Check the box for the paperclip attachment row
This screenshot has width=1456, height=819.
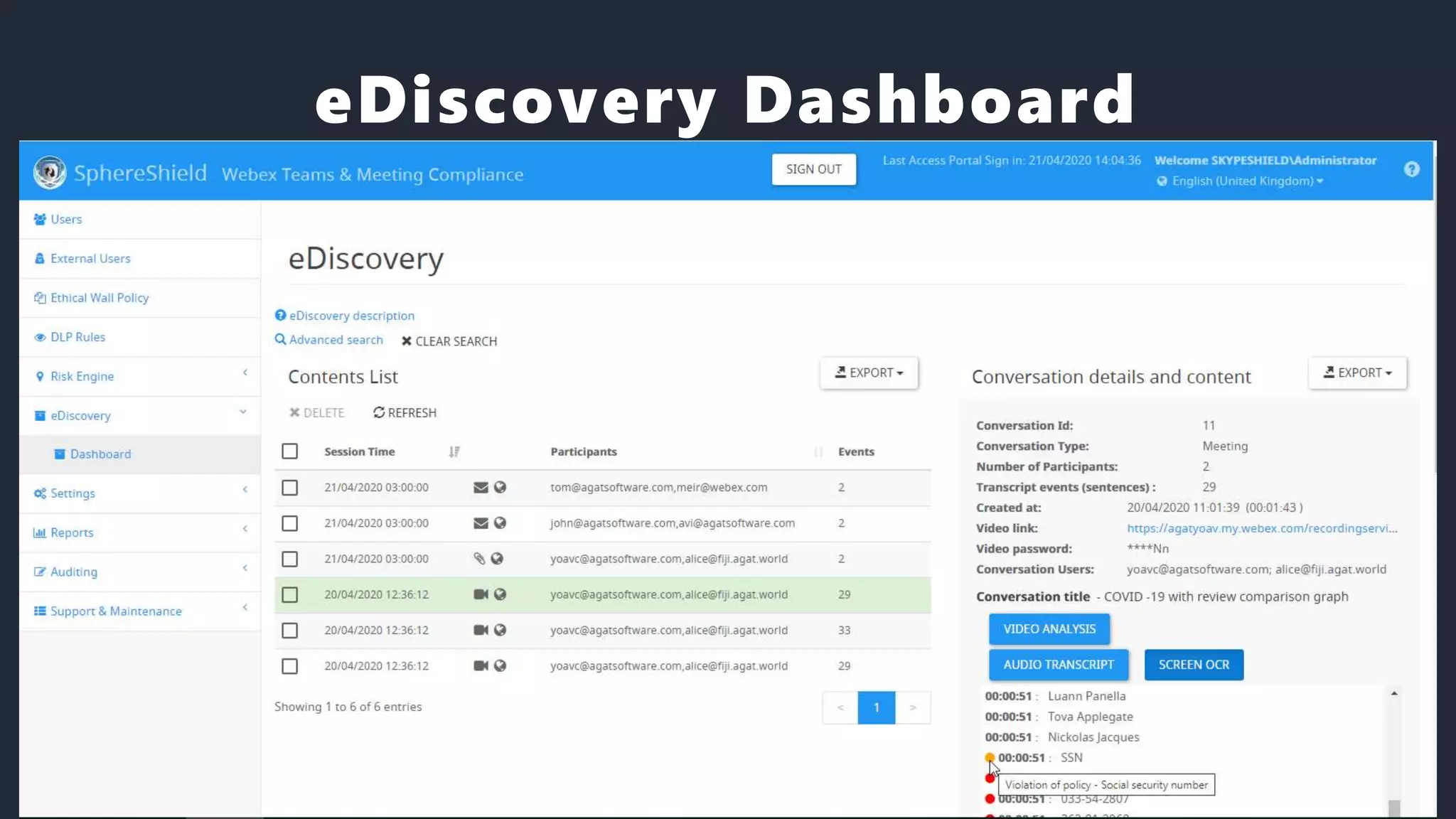(289, 559)
